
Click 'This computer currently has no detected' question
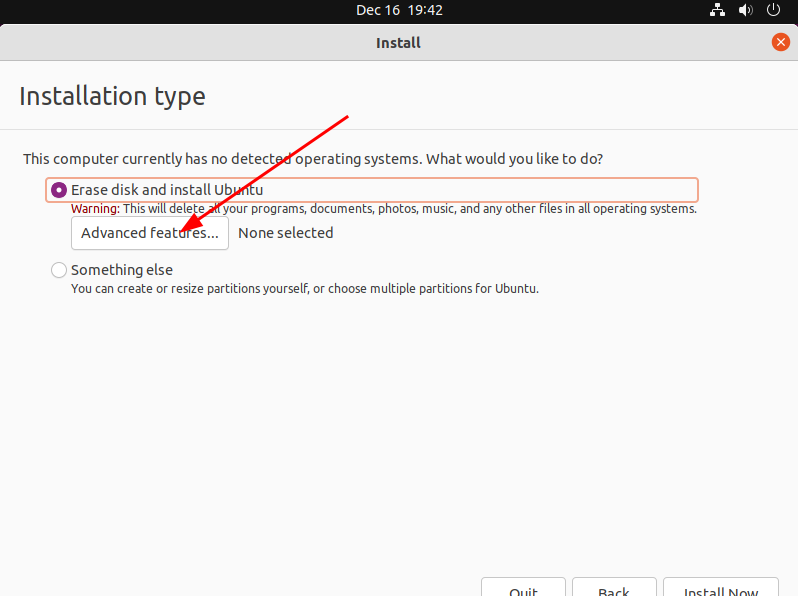[x=313, y=159]
